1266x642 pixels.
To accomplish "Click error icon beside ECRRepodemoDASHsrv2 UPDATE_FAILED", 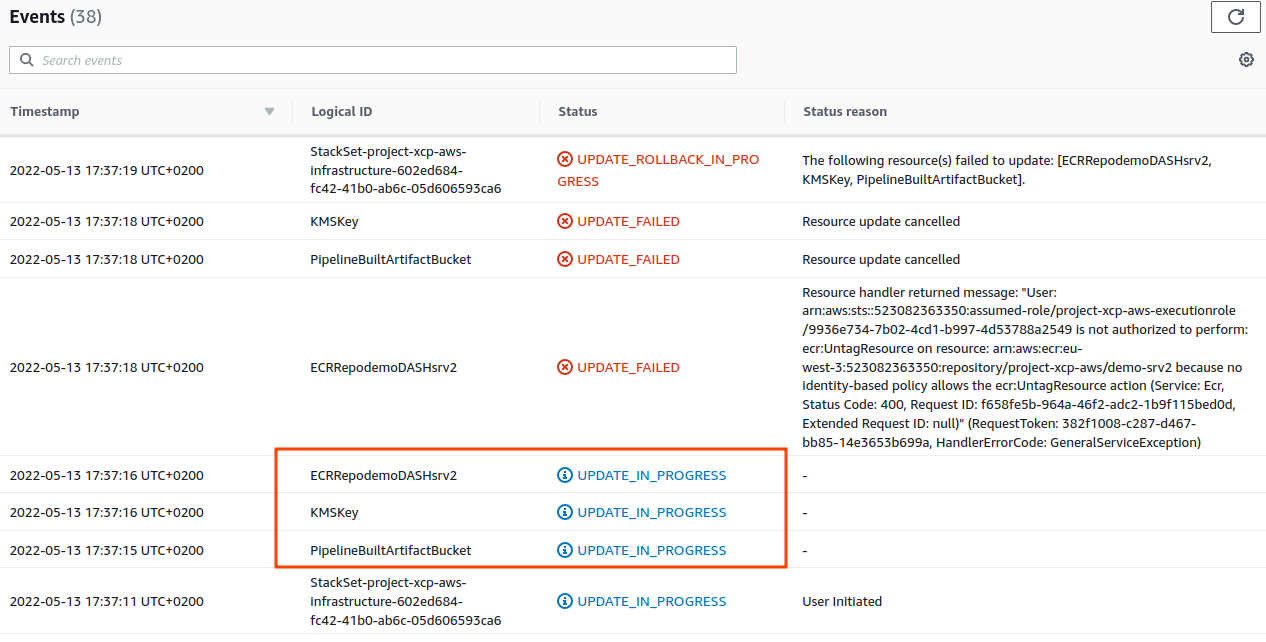I will pos(565,367).
